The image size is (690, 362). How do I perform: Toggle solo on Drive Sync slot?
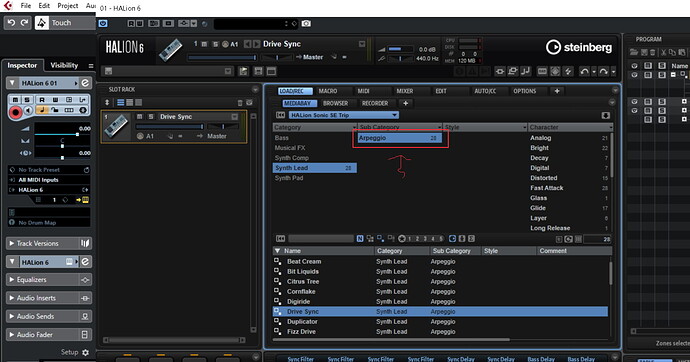[x=150, y=117]
